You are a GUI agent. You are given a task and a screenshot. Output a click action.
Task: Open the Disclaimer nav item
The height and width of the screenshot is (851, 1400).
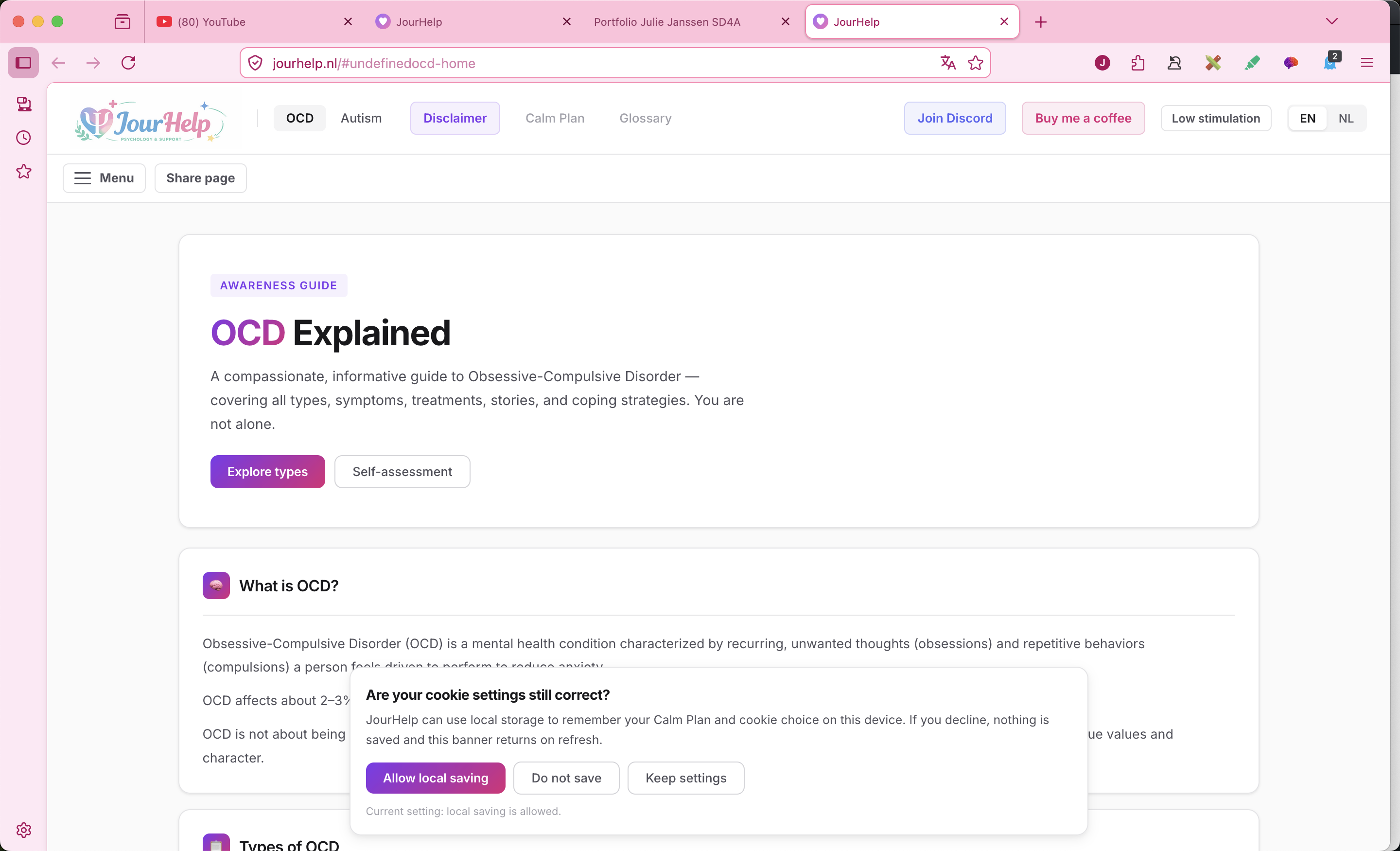tap(455, 118)
